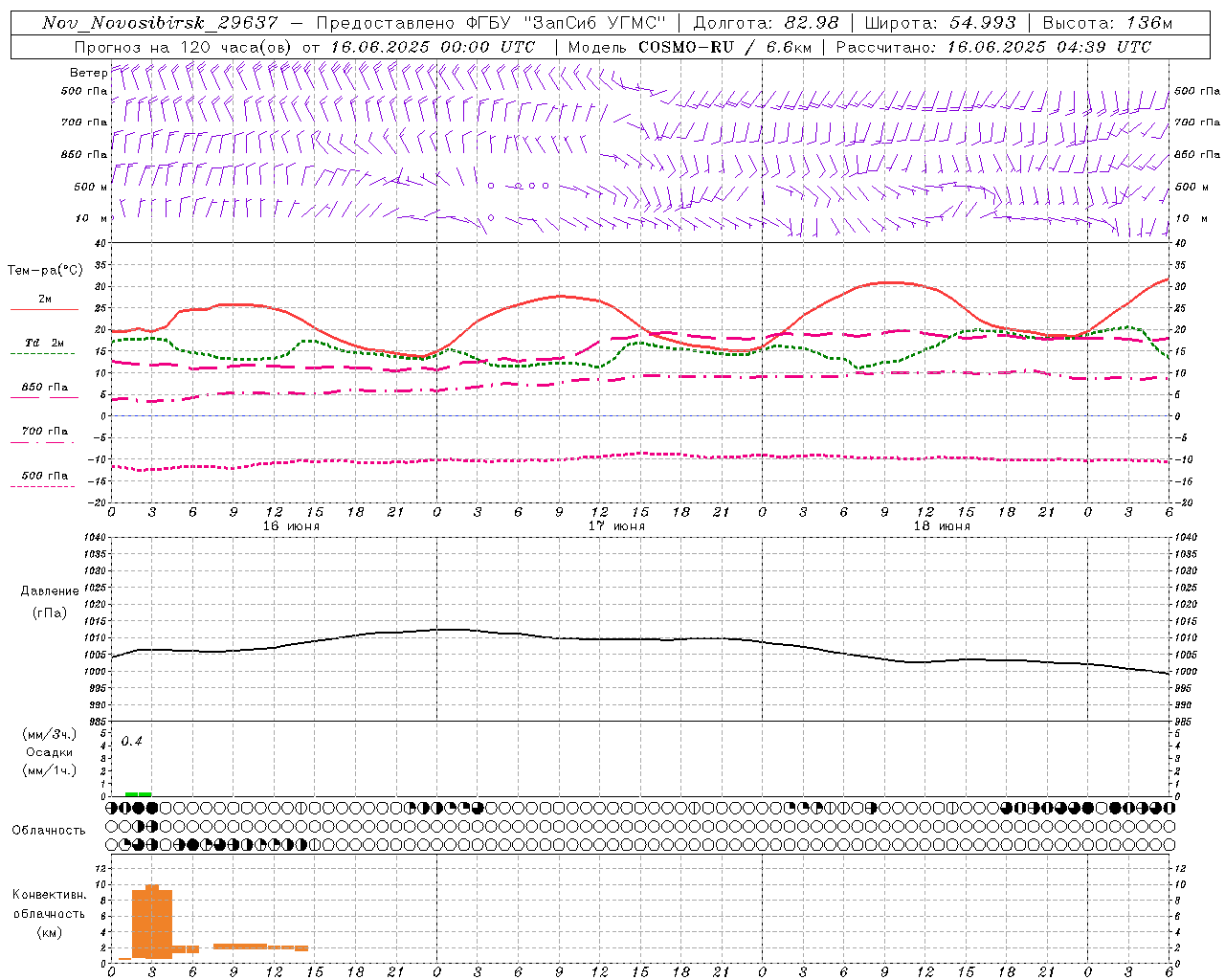Click the low orange convective bar spanning hours 9–12
The width and height of the screenshot is (1225, 980).
[240, 946]
